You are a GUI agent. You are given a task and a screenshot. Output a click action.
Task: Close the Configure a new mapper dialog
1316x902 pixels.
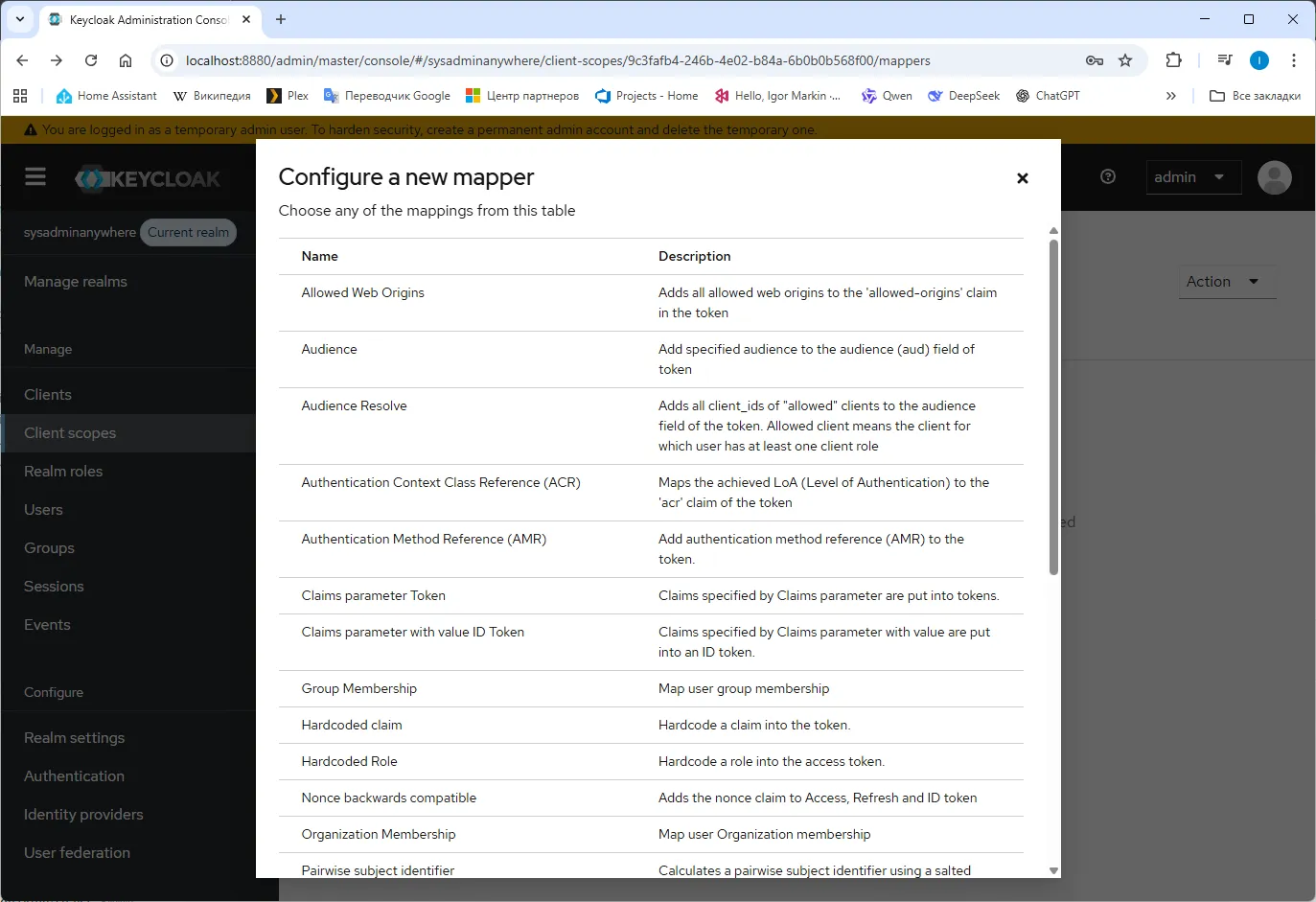point(1022,178)
